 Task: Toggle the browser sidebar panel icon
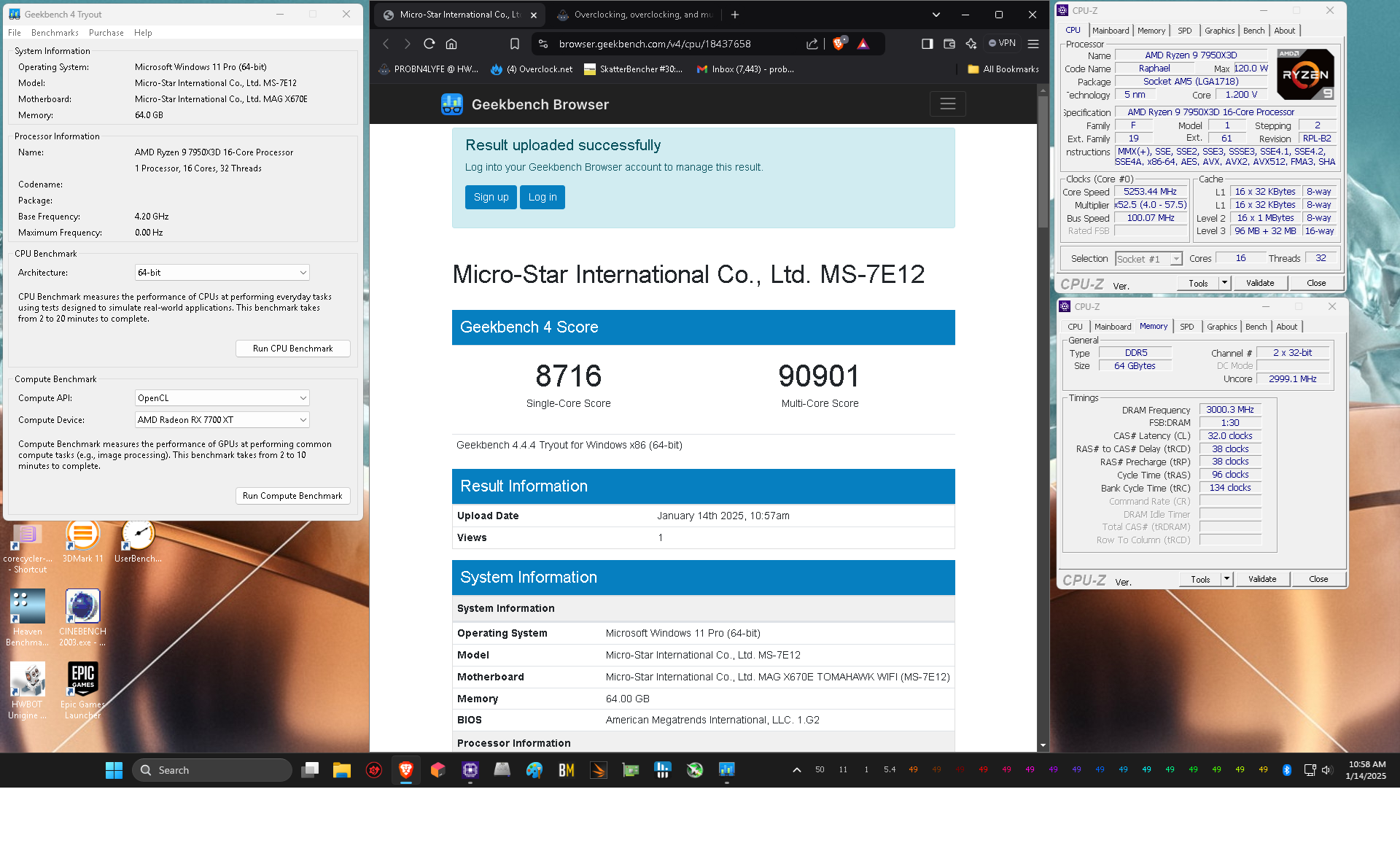[x=927, y=44]
